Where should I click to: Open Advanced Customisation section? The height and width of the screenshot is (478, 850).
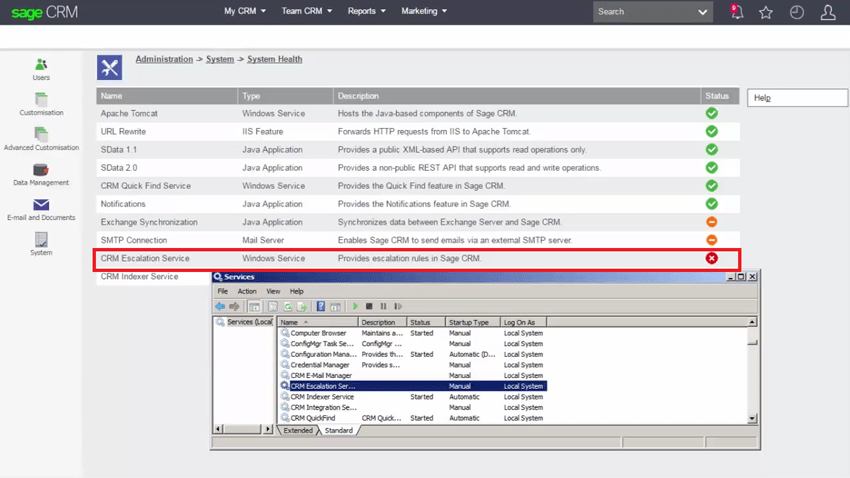coord(41,139)
